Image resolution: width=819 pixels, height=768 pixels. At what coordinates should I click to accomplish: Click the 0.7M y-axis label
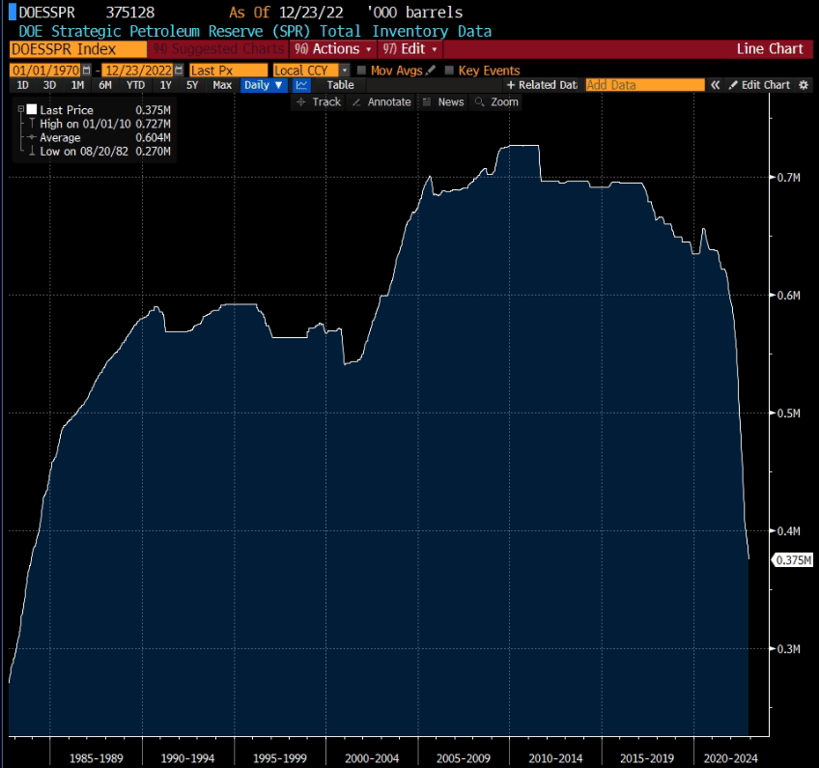pyautogui.click(x=789, y=178)
